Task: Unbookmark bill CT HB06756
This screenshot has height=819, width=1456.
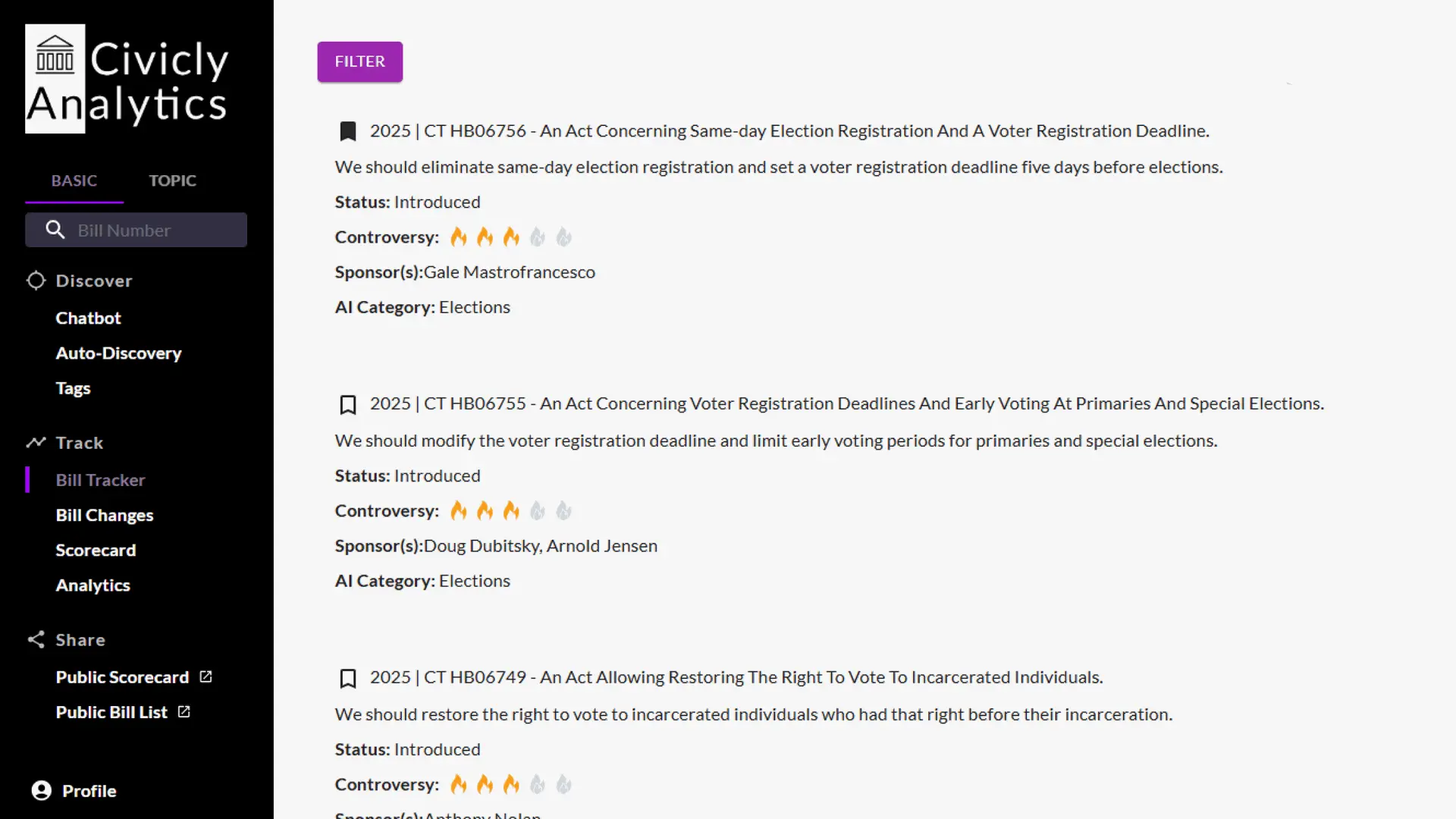Action: point(348,131)
